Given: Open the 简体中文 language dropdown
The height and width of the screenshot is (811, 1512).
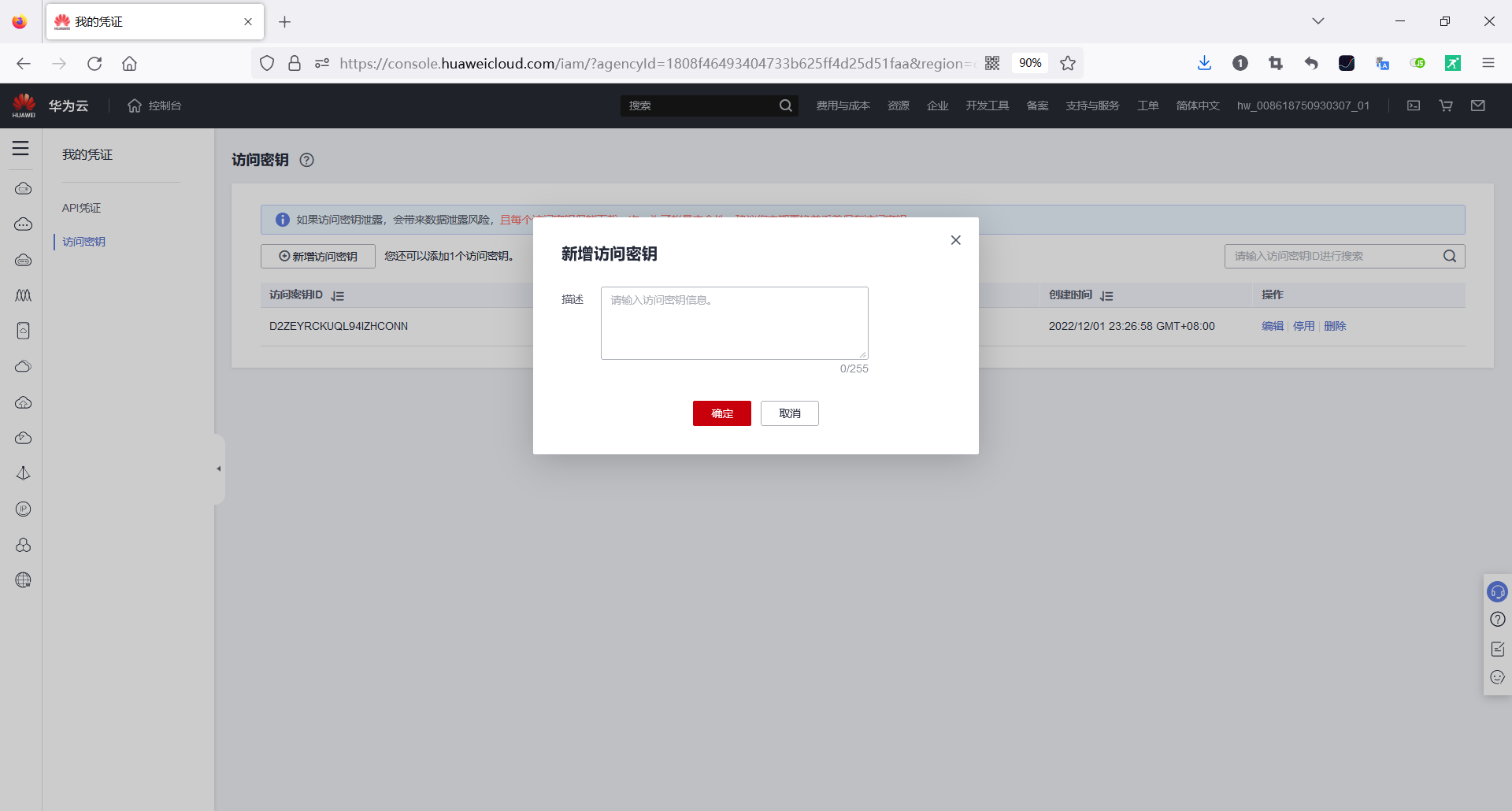Looking at the screenshot, I should pos(1198,106).
